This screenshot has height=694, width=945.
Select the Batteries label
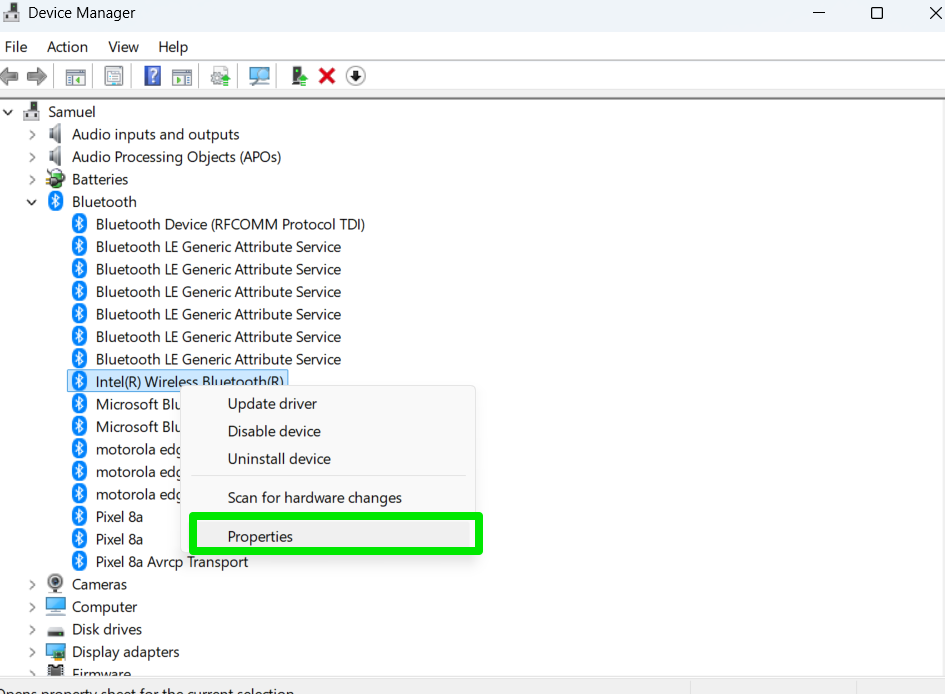click(x=100, y=180)
